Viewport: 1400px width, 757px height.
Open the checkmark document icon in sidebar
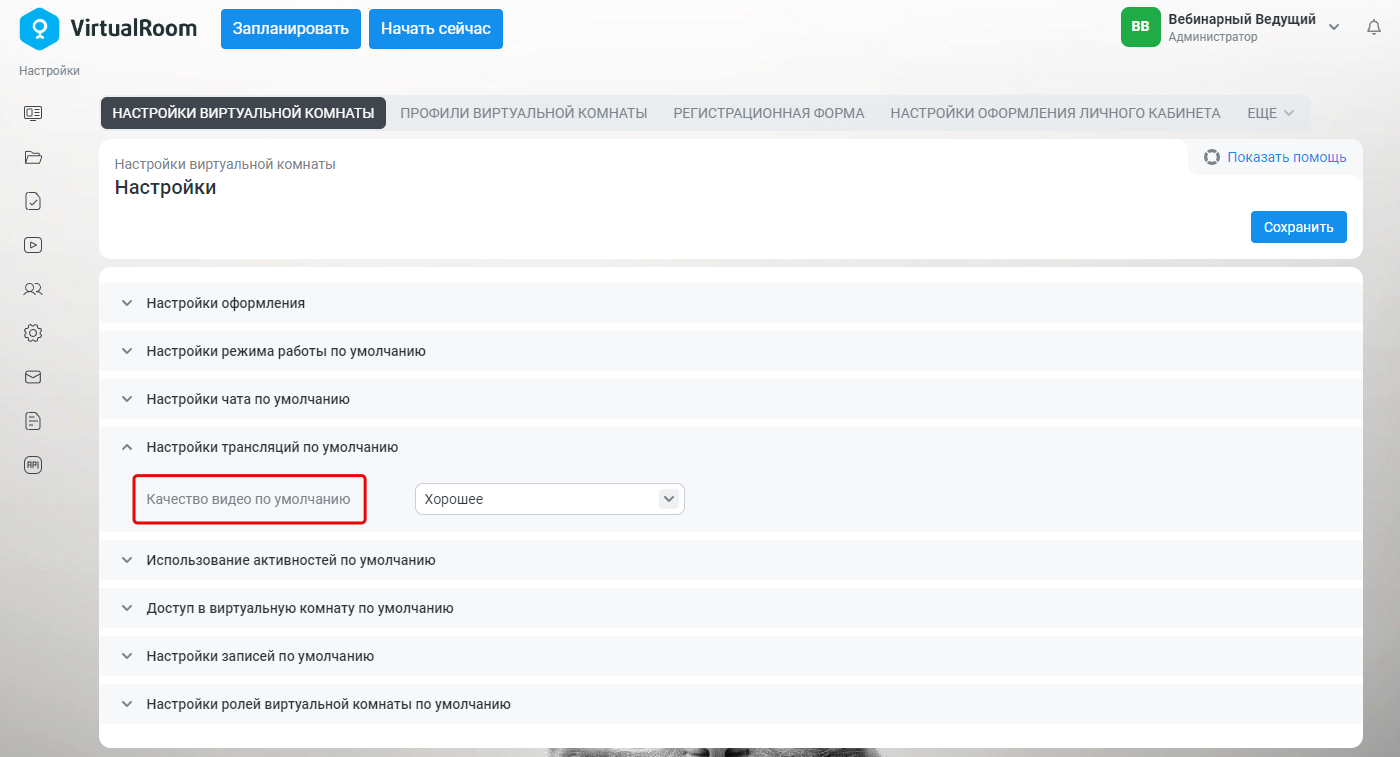pos(33,201)
